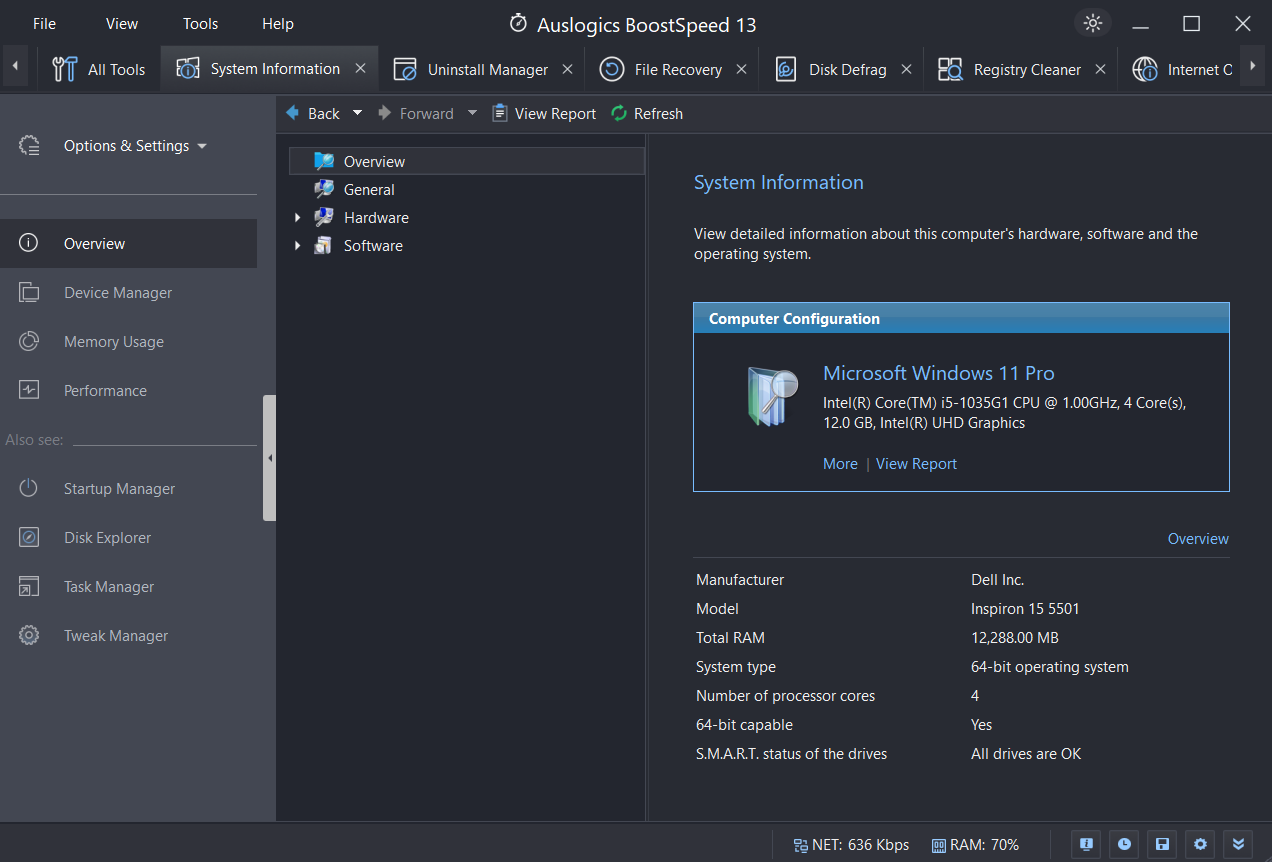The height and width of the screenshot is (862, 1272).
Task: Open the Forward history dropdown arrow
Action: (473, 113)
